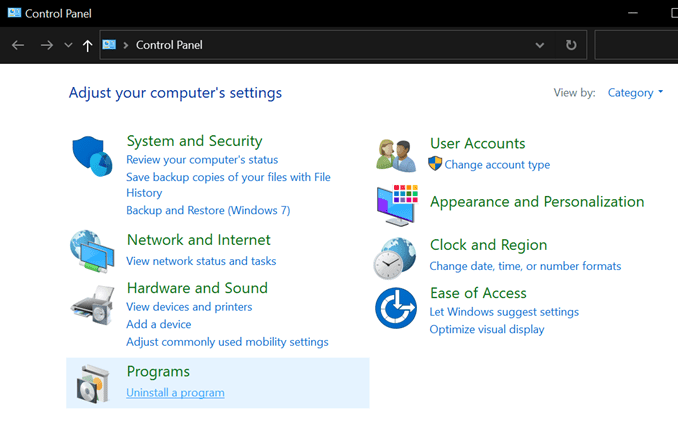Open the Optimize visual display link
The height and width of the screenshot is (429, 678).
point(487,329)
